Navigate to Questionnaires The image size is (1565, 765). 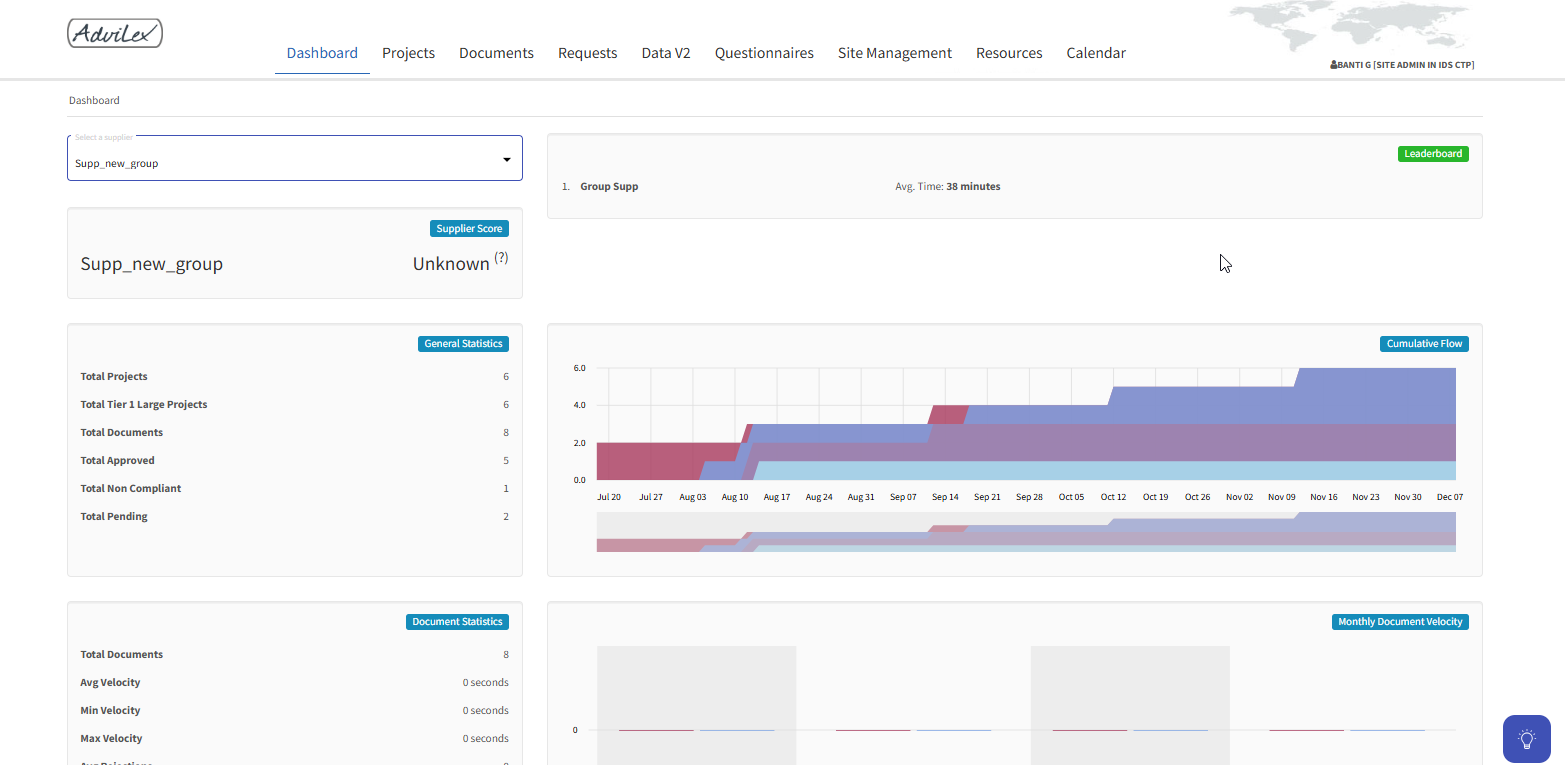(764, 53)
